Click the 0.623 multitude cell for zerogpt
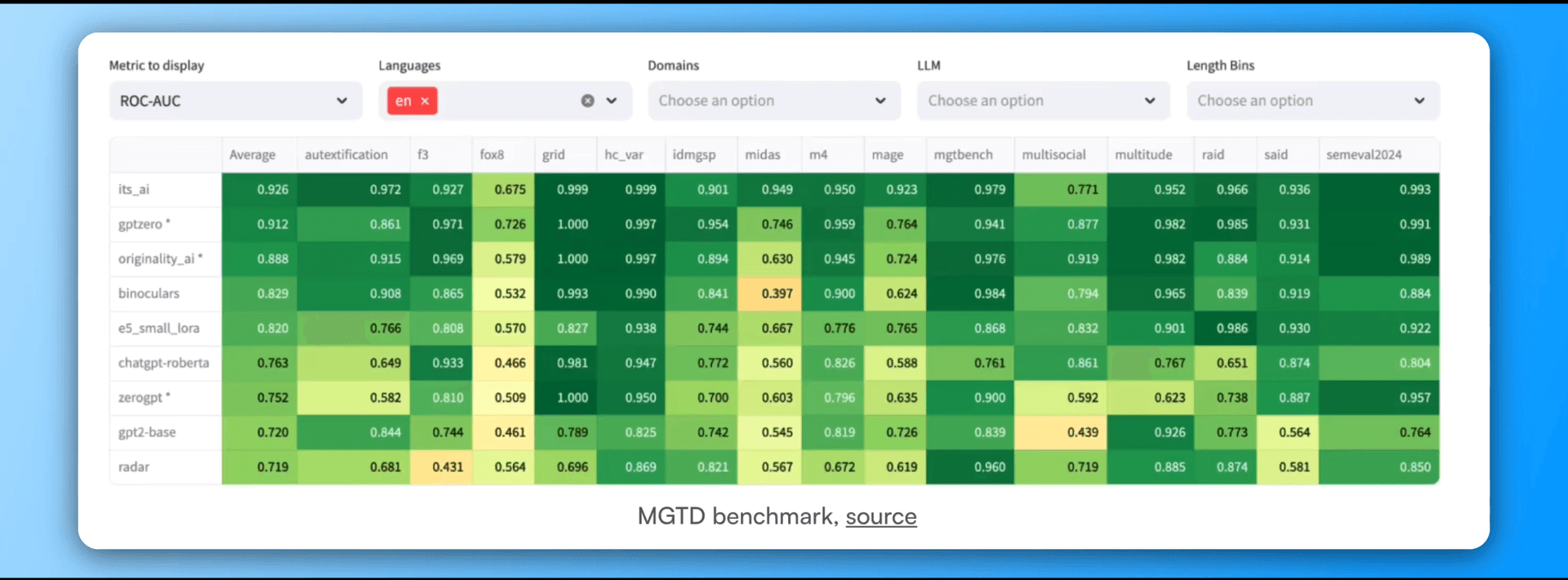1568x580 pixels. pos(1150,398)
